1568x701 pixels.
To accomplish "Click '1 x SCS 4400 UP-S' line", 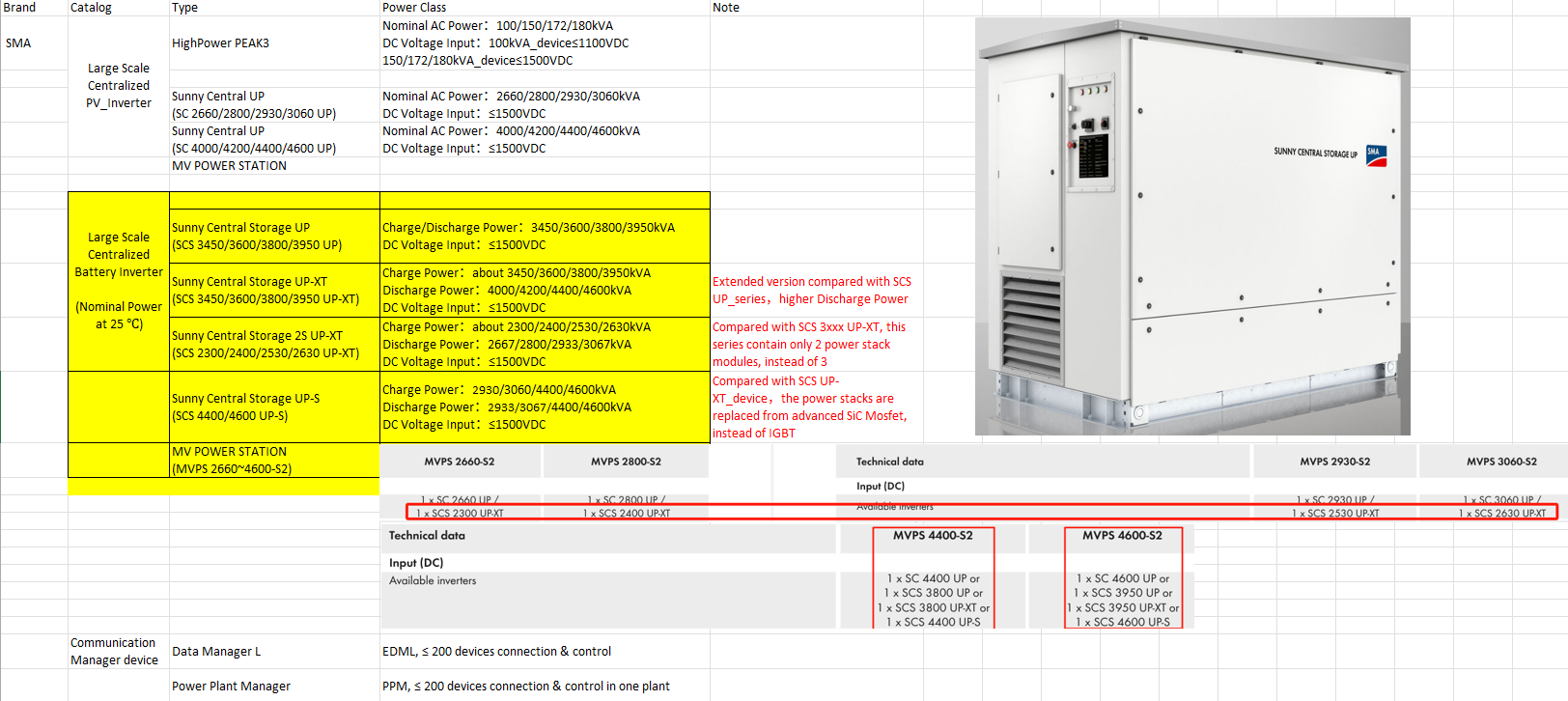I will click(934, 622).
